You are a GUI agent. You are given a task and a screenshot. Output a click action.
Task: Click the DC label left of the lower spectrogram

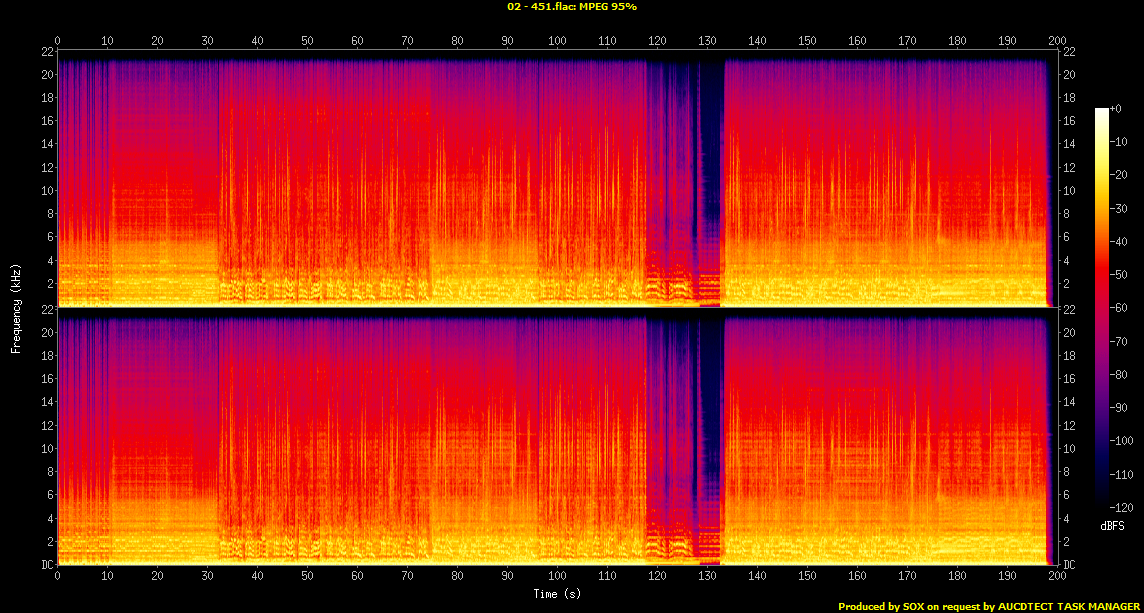[47, 565]
